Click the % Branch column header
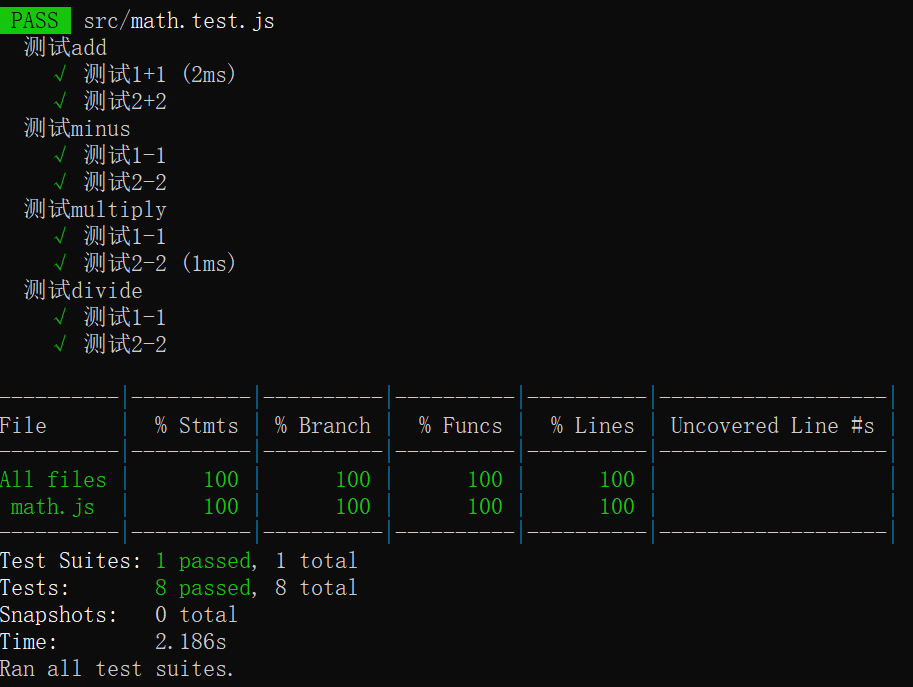Viewport: 913px width, 687px height. click(x=323, y=426)
